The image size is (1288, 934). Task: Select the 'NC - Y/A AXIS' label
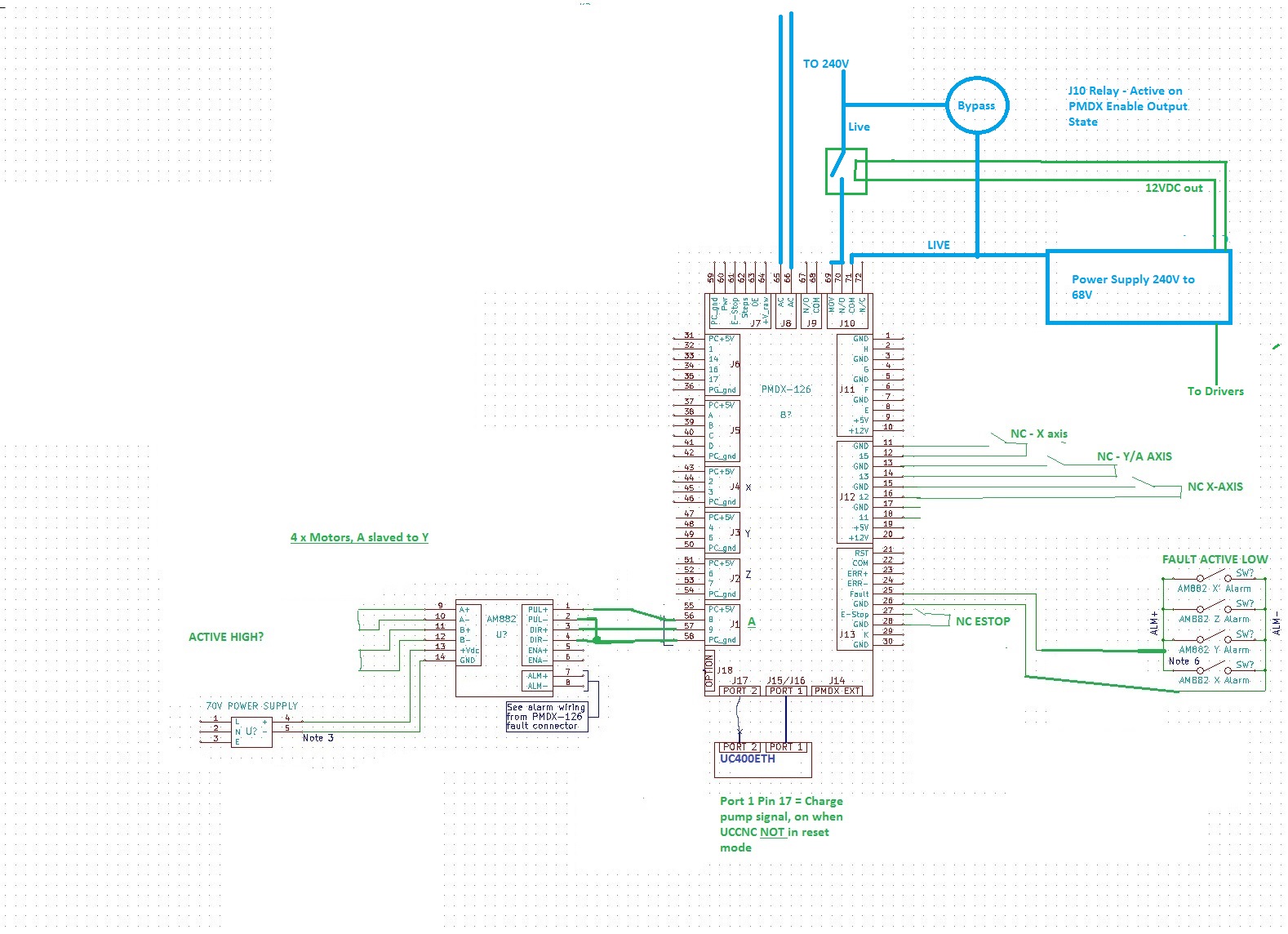(1134, 456)
